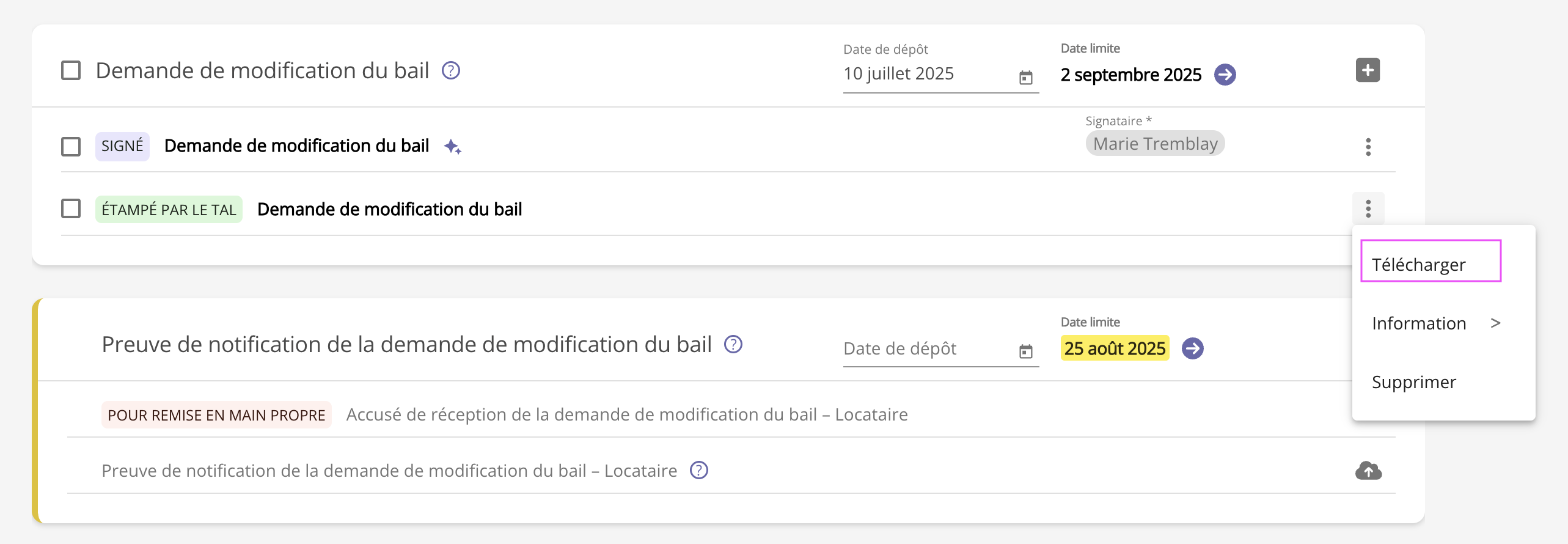This screenshot has width=1568, height=544.
Task: Click the empty Date de dépôt input field
Action: click(923, 348)
